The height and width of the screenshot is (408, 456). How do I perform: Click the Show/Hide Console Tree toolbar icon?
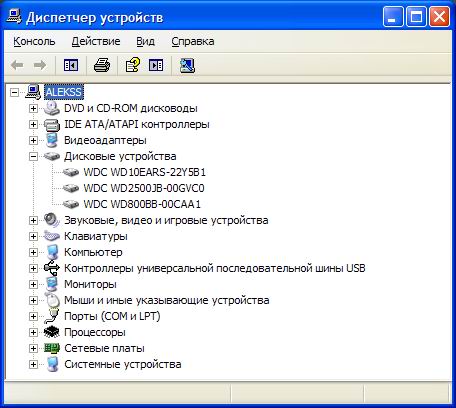(x=71, y=65)
